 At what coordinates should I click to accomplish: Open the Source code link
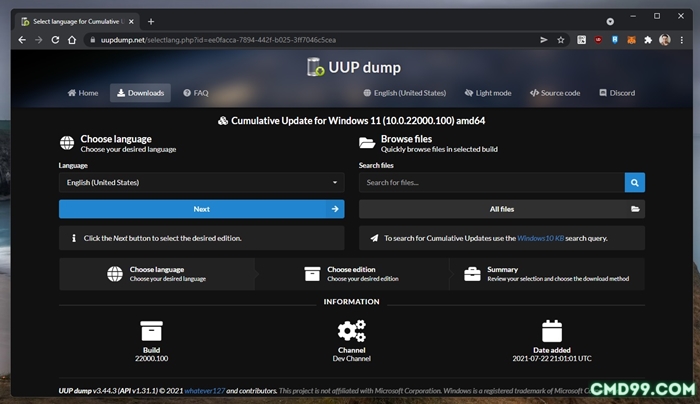tap(555, 93)
